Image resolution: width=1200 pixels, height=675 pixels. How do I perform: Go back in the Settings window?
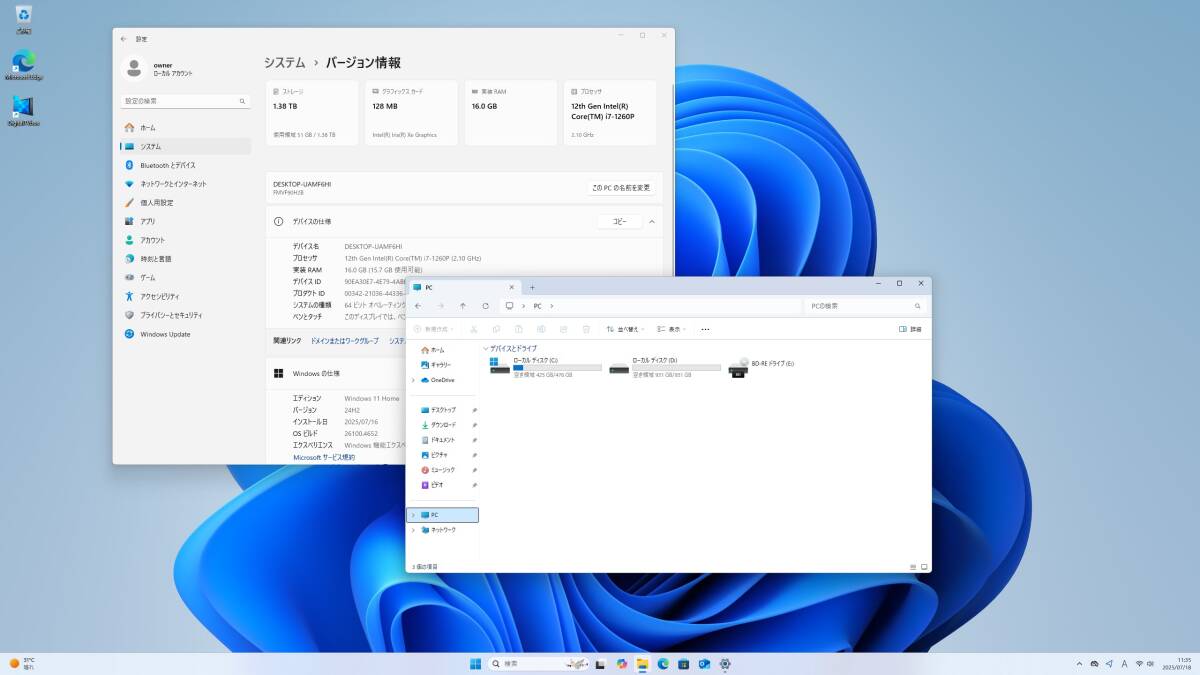click(124, 39)
